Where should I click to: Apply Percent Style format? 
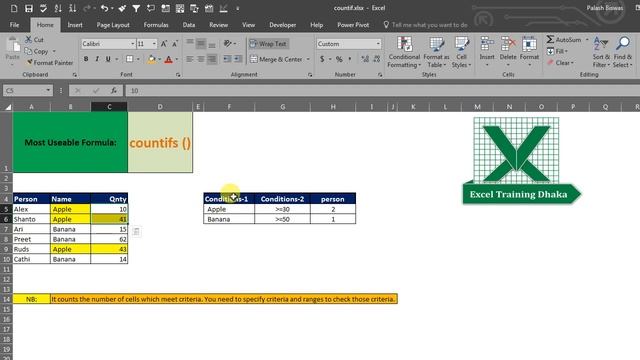pyautogui.click(x=339, y=59)
